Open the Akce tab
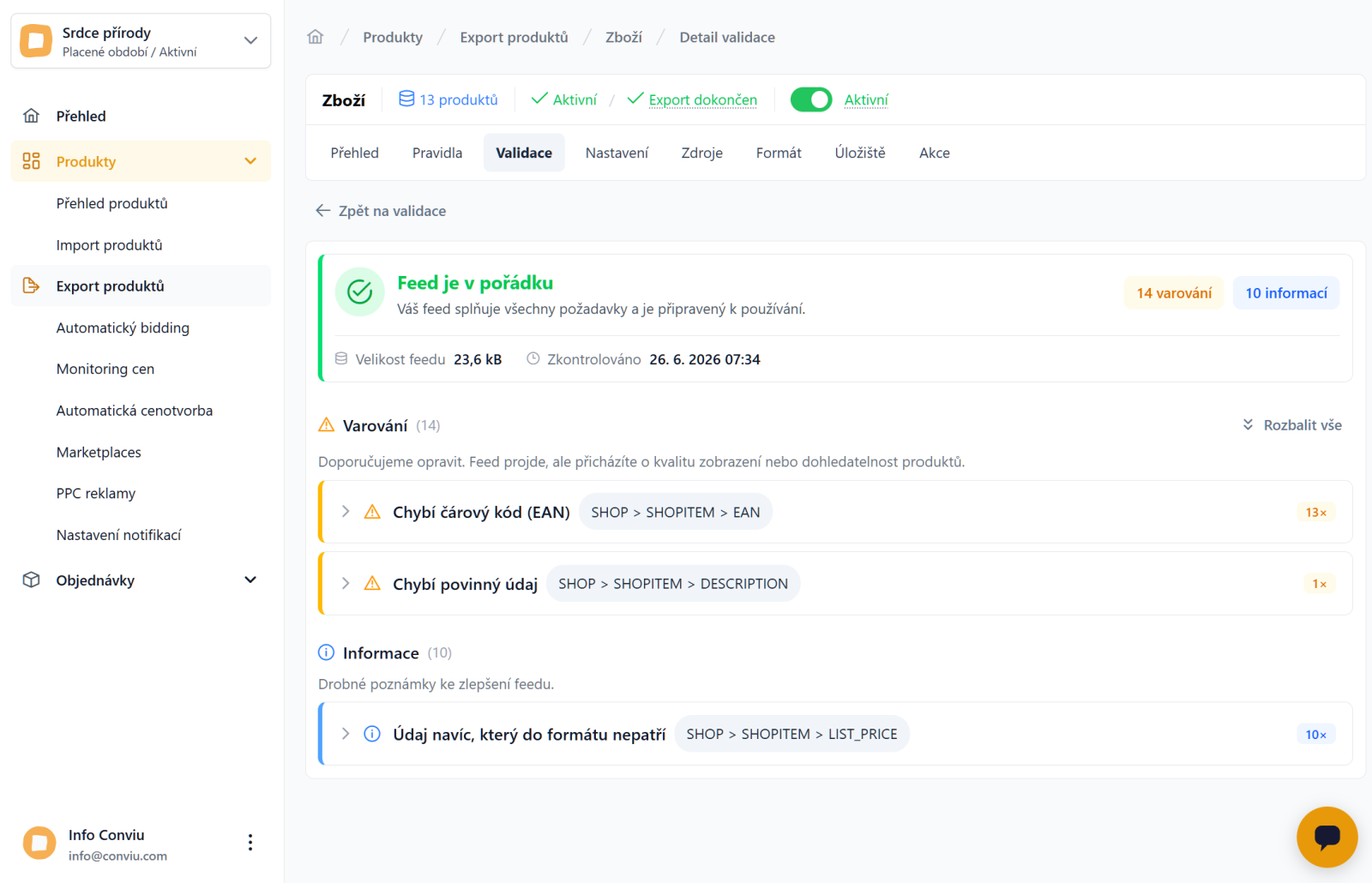 point(935,153)
